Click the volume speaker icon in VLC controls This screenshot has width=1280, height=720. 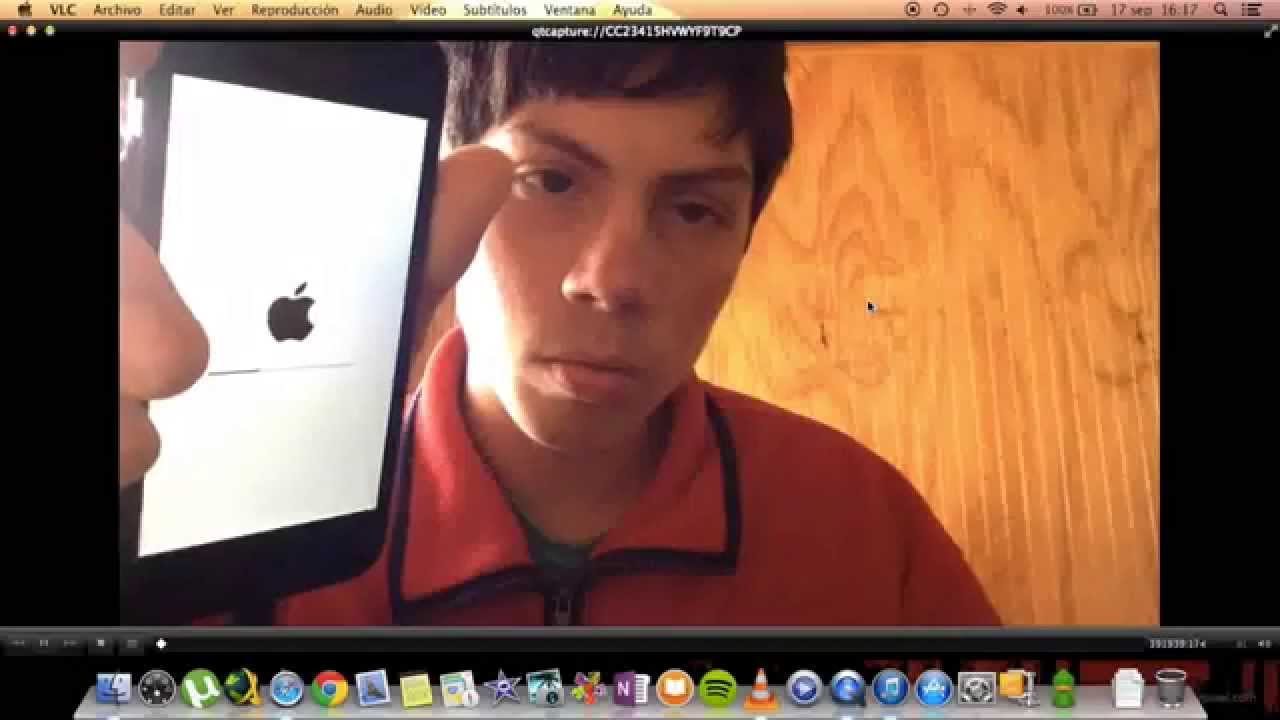pos(1264,644)
